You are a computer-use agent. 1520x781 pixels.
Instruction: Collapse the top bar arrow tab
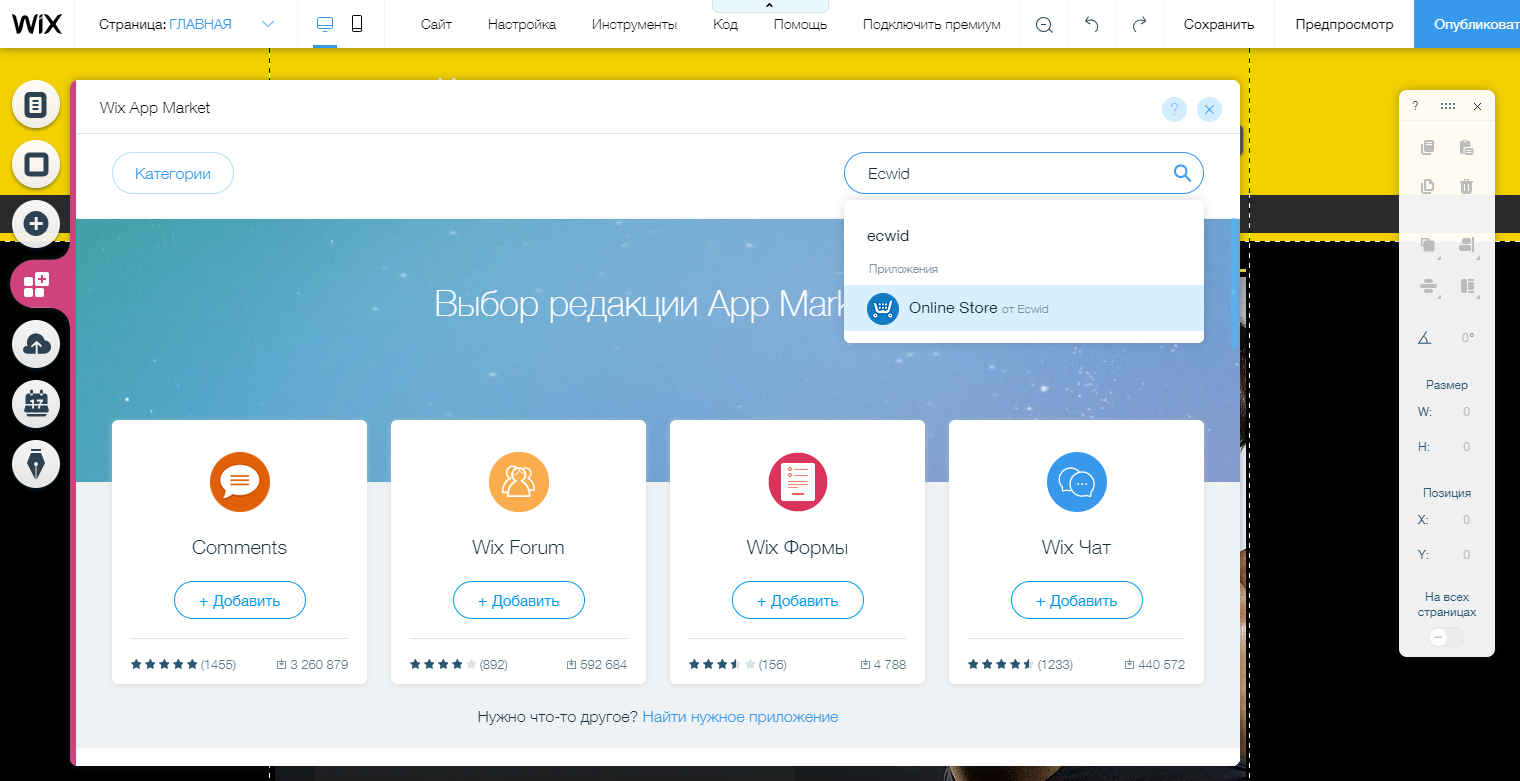pyautogui.click(x=768, y=6)
